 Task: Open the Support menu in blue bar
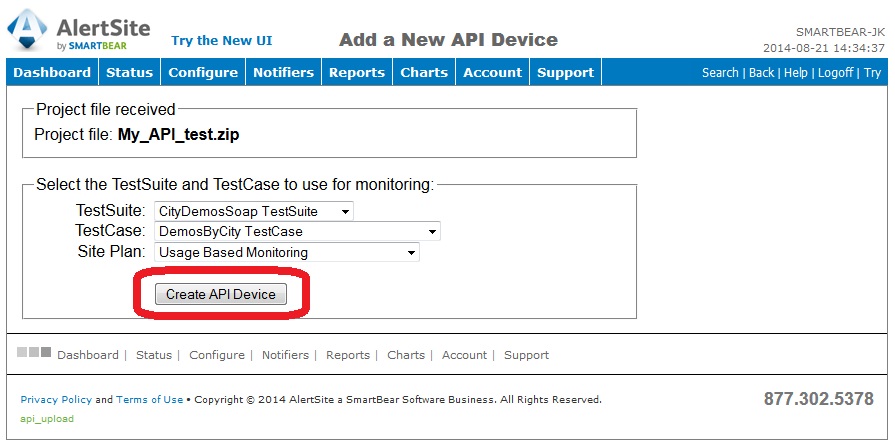(x=566, y=72)
